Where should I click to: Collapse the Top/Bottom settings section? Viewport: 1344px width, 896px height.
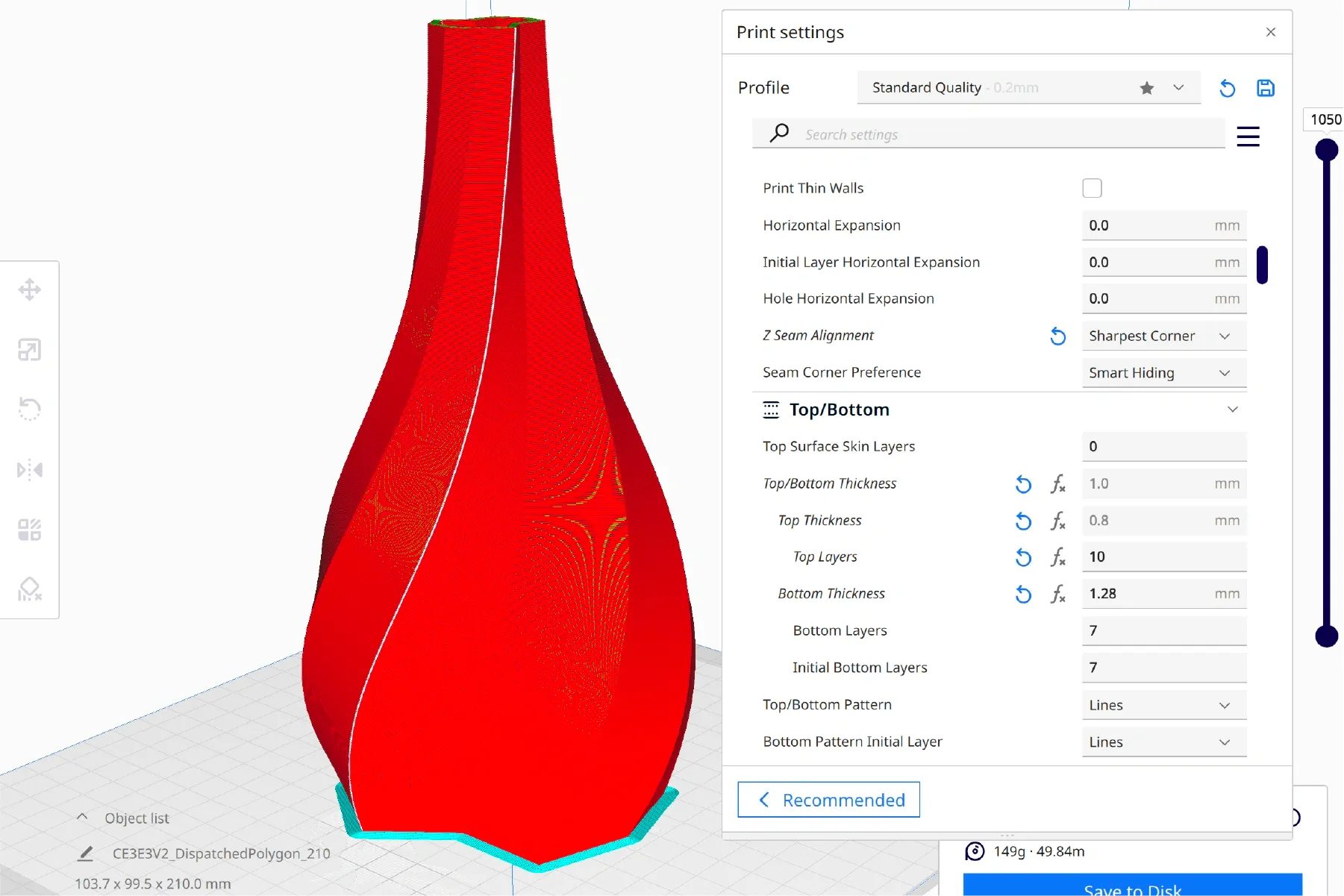pyautogui.click(x=1232, y=410)
